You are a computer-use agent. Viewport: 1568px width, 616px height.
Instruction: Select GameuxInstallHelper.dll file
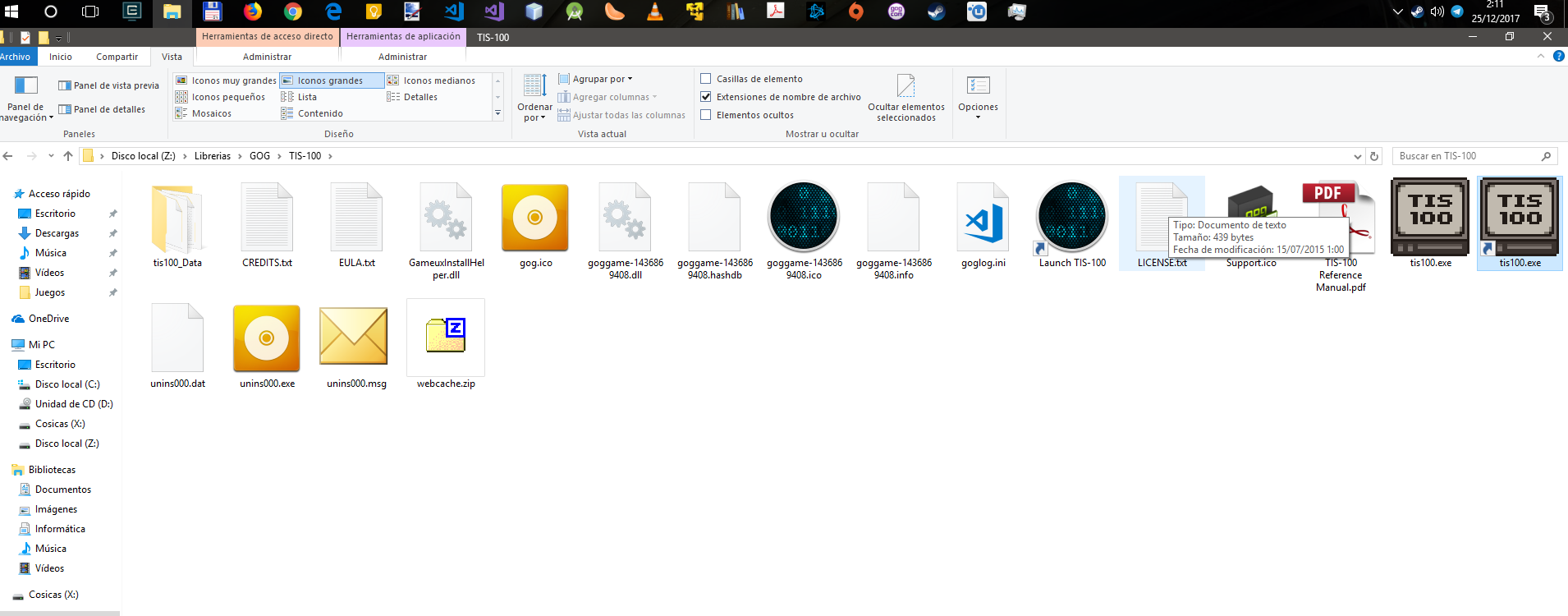(446, 232)
